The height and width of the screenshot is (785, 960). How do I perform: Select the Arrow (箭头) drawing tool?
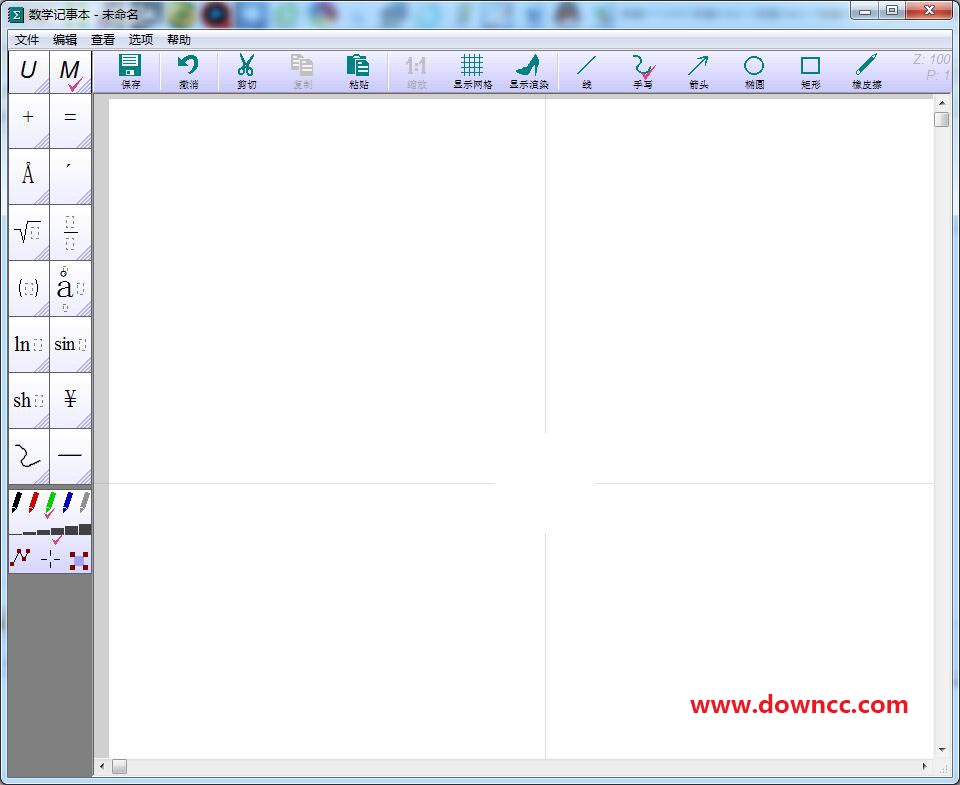click(698, 71)
